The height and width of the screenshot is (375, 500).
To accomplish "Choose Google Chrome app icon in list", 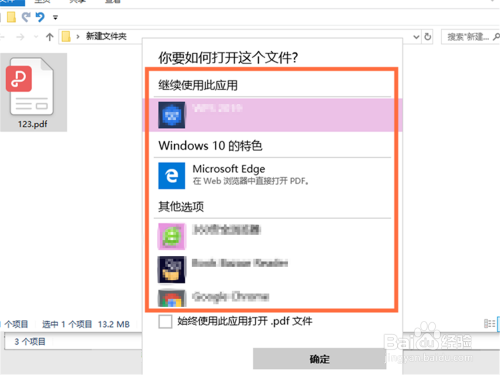I will pos(171,298).
